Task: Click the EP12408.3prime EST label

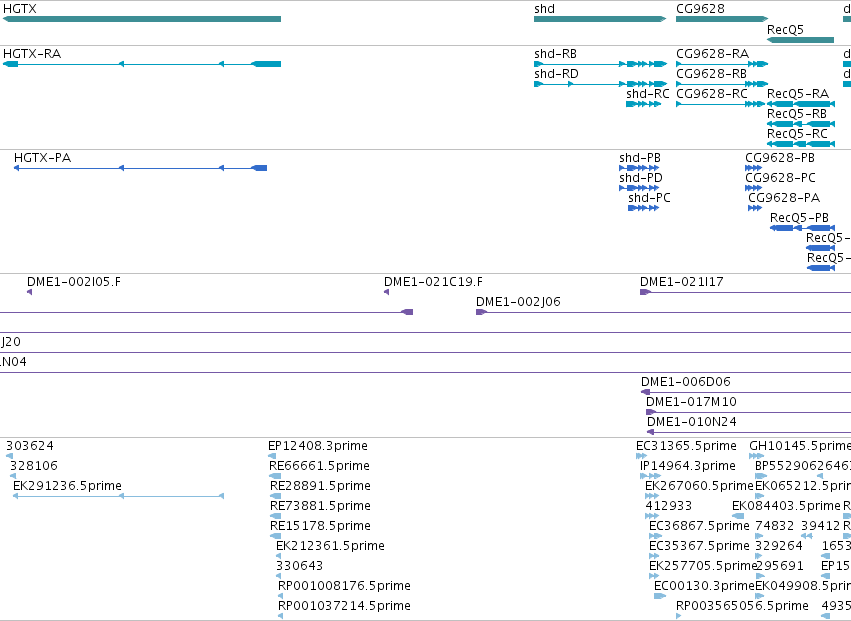Action: pyautogui.click(x=317, y=446)
